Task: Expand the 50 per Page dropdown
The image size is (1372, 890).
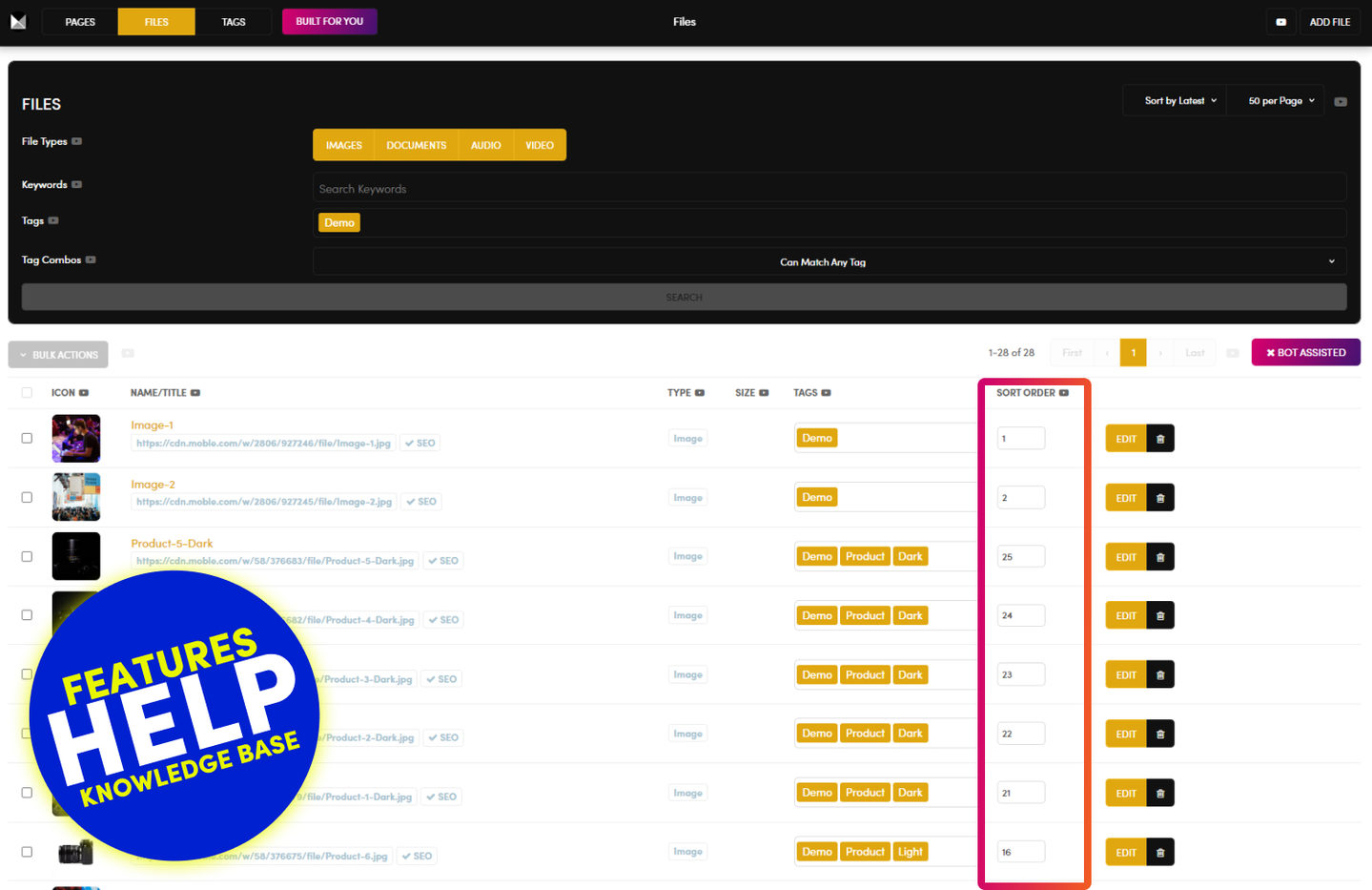Action: point(1280,101)
